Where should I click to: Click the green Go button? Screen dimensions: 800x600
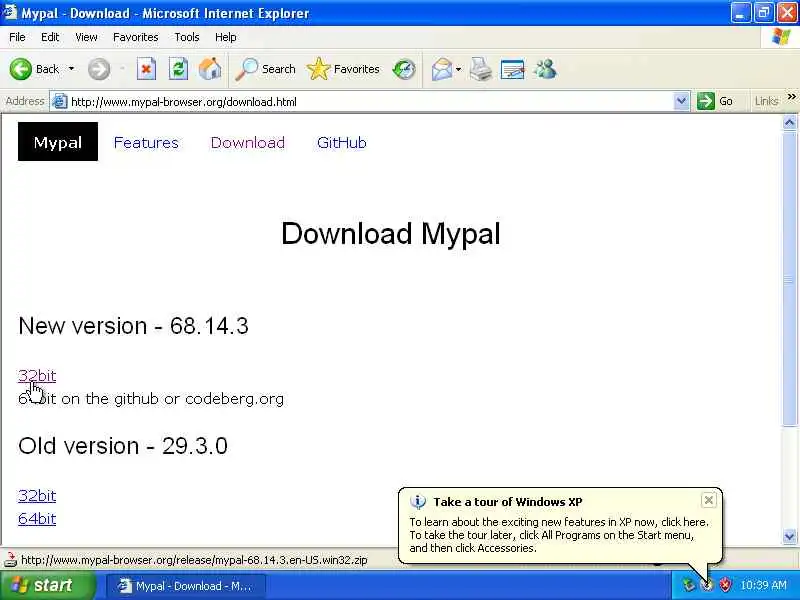pyautogui.click(x=715, y=102)
